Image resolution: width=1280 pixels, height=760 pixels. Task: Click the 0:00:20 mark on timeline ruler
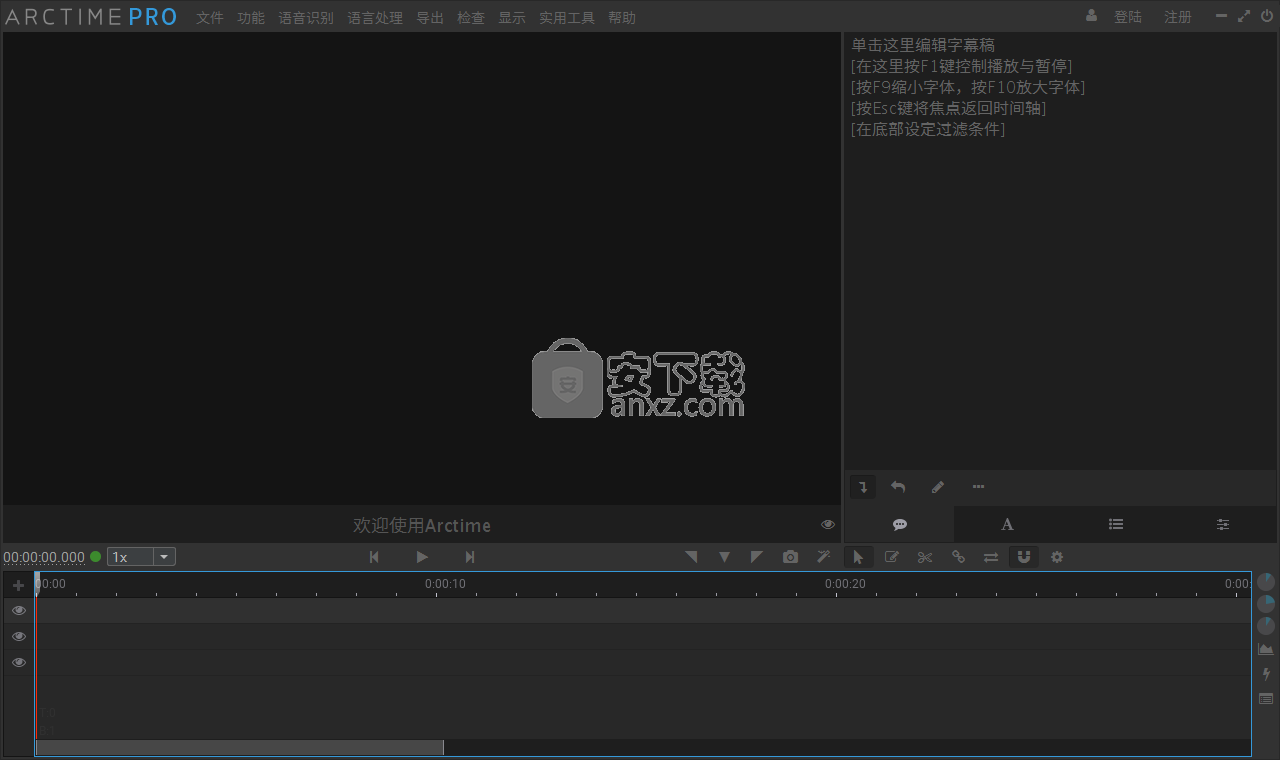[845, 584]
